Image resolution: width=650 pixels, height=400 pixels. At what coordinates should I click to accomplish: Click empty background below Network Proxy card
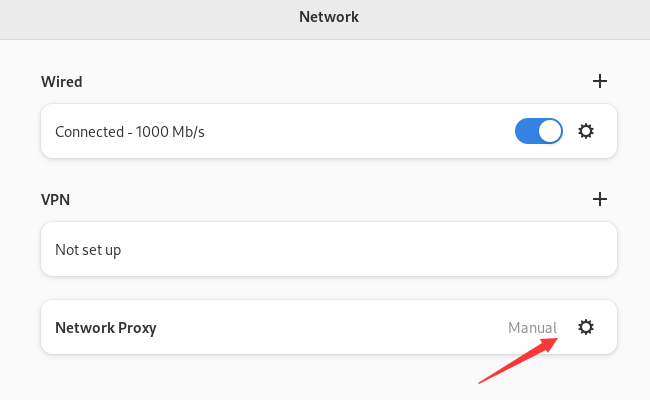pos(249,379)
